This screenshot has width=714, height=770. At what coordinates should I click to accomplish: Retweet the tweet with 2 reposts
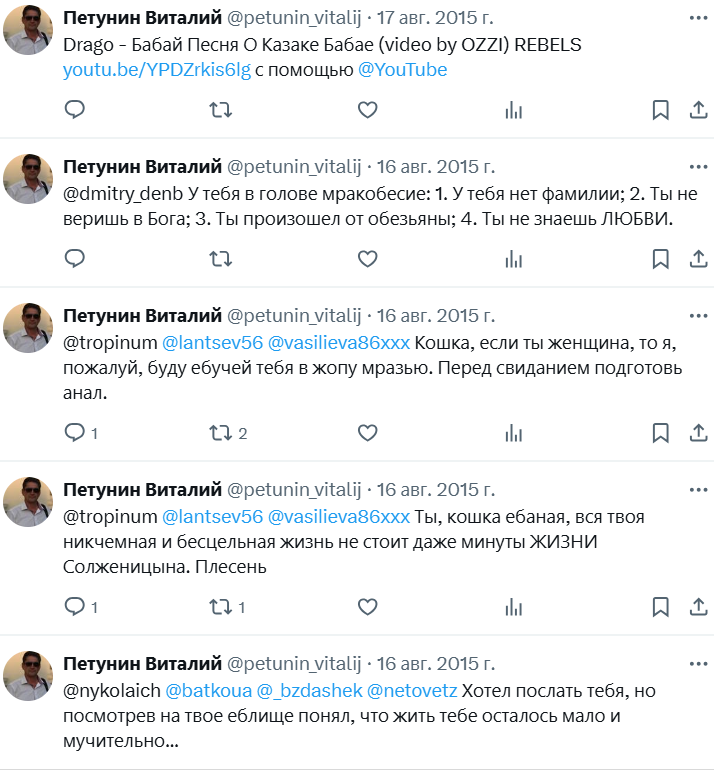[221, 433]
